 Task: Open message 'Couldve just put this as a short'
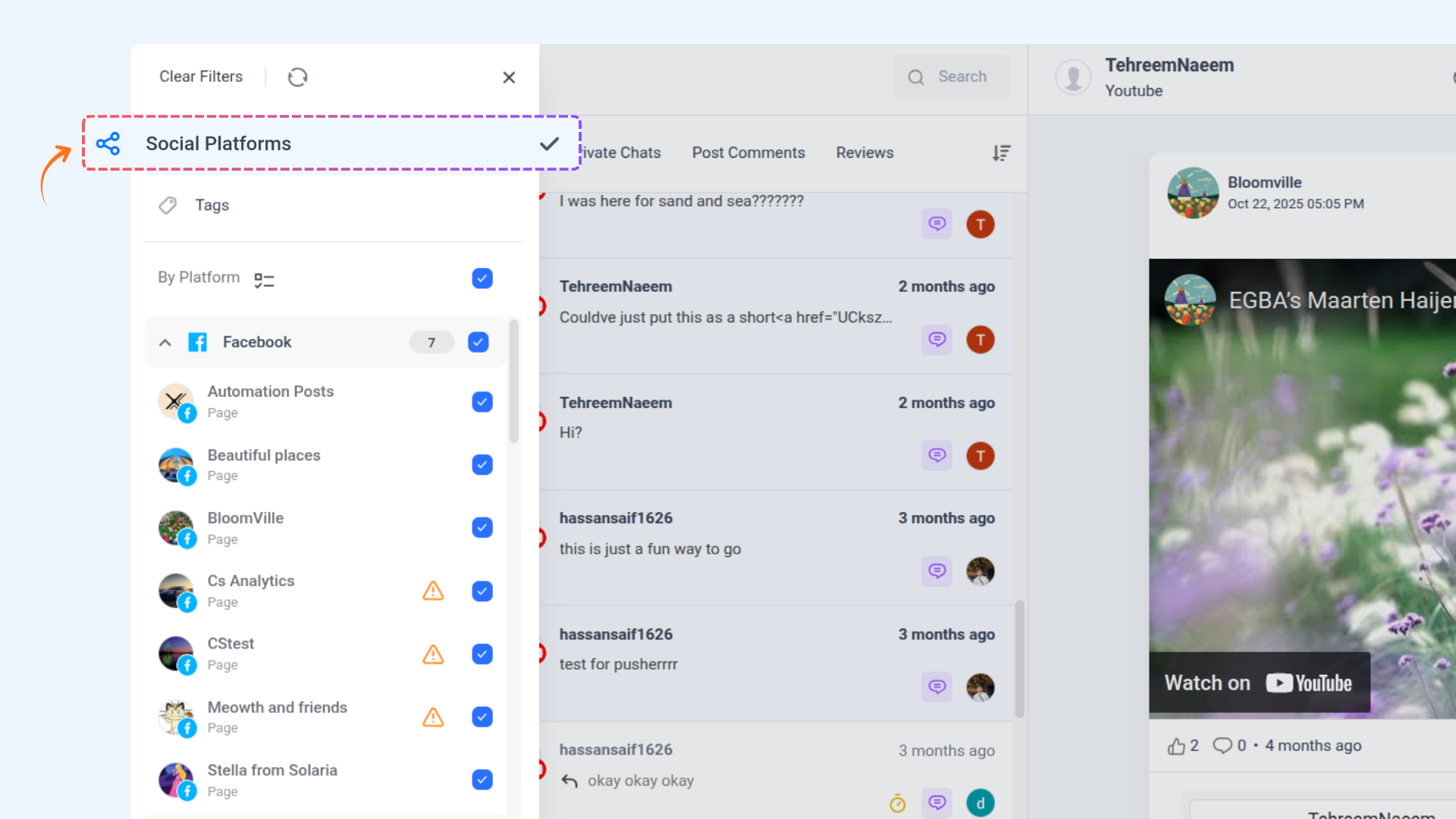777,315
